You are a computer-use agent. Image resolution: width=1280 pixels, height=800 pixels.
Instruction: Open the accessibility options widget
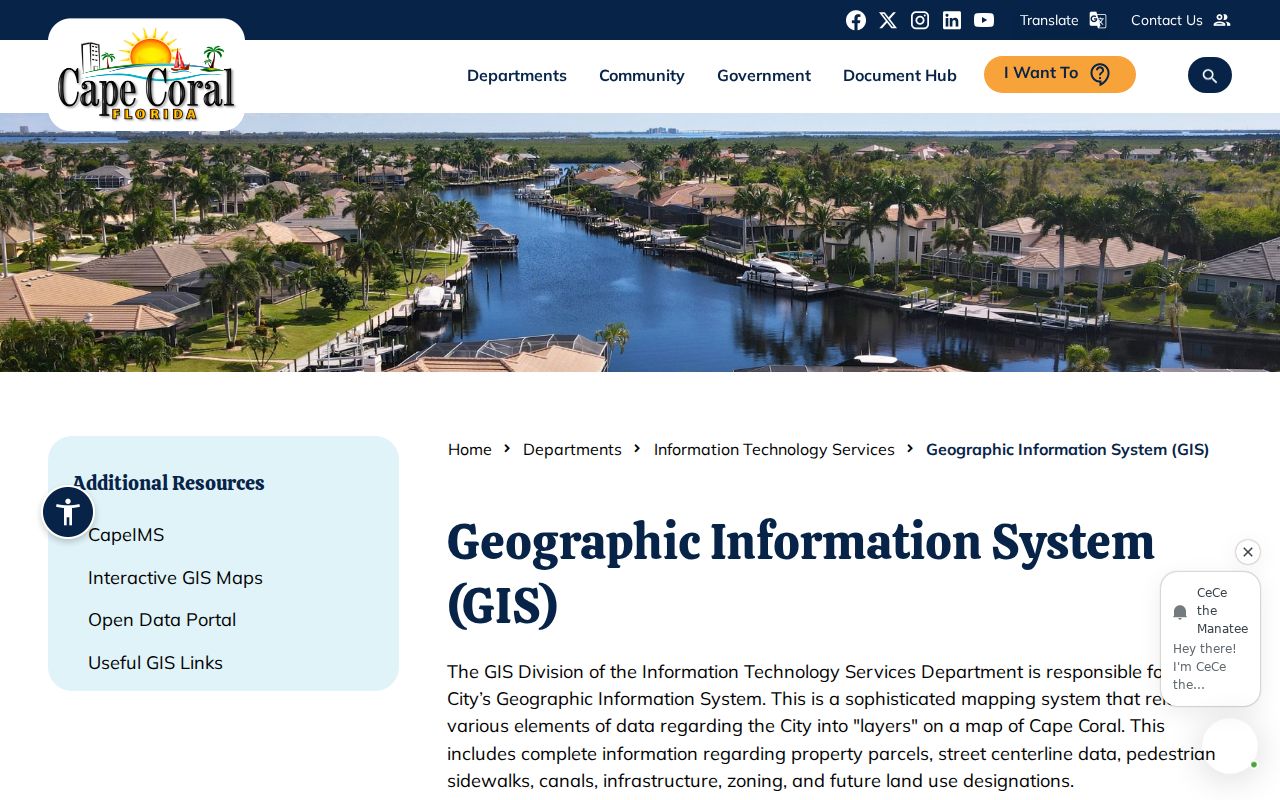coord(68,512)
